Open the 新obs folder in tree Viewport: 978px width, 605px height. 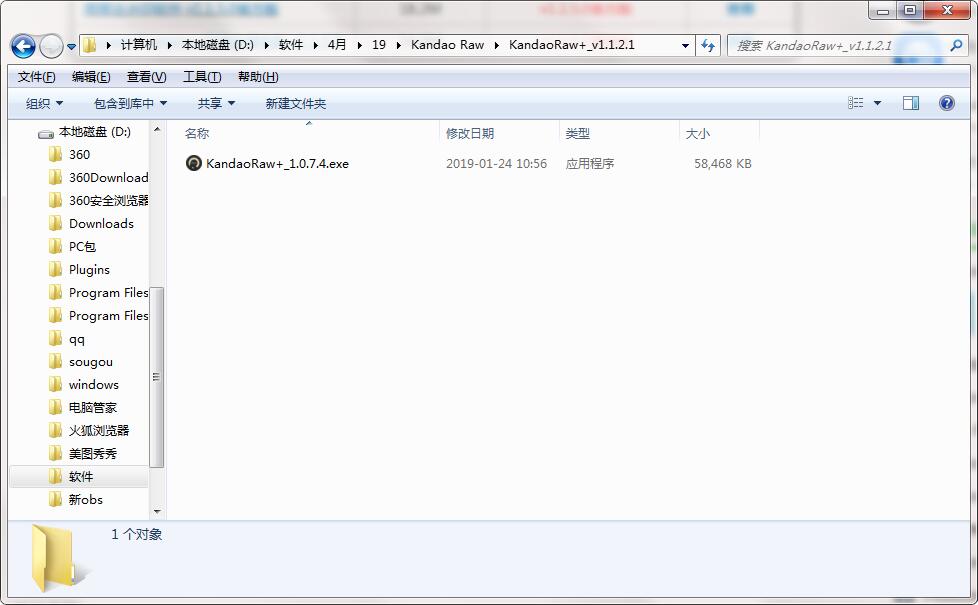85,500
